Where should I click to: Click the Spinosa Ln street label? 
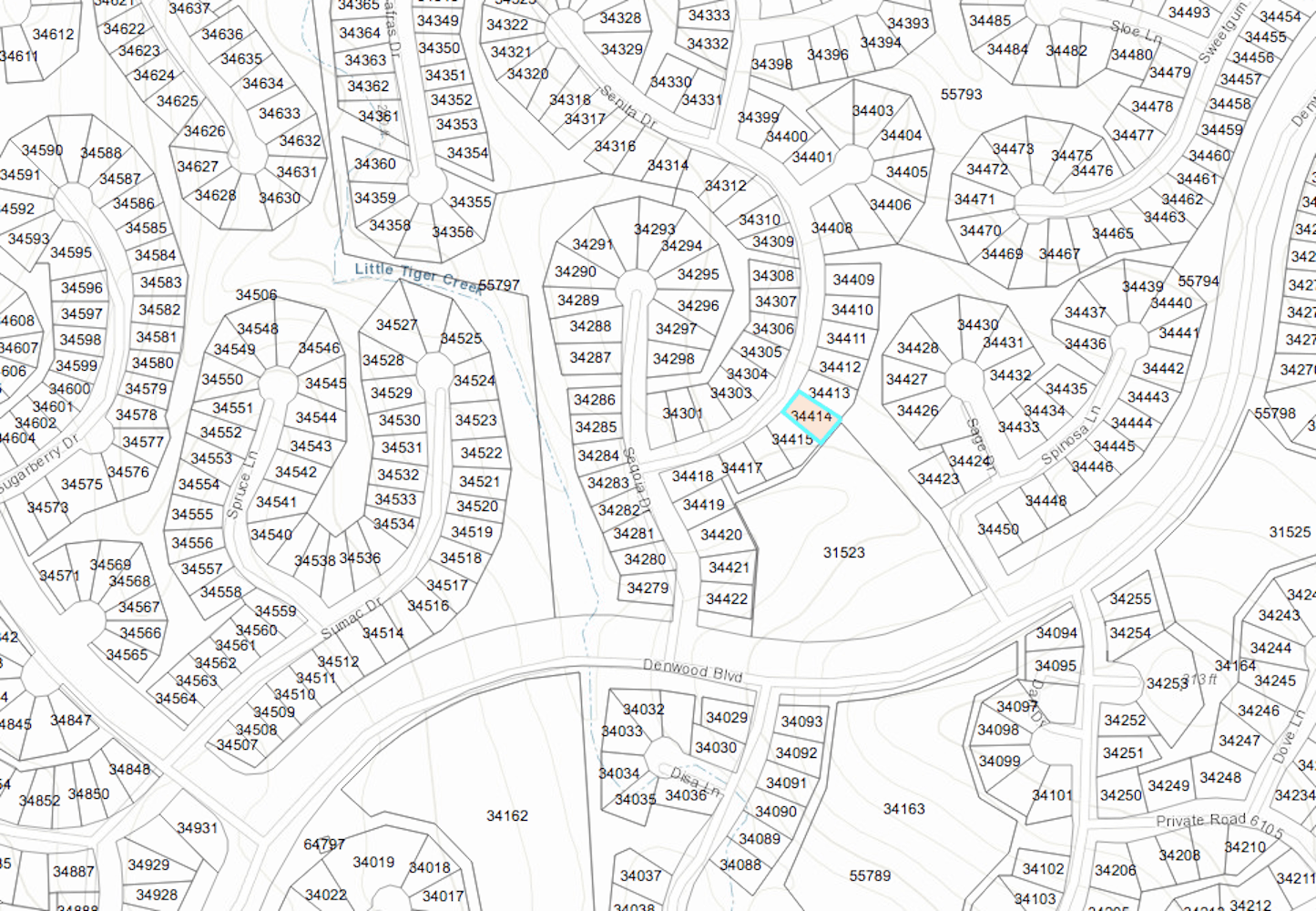(1072, 435)
